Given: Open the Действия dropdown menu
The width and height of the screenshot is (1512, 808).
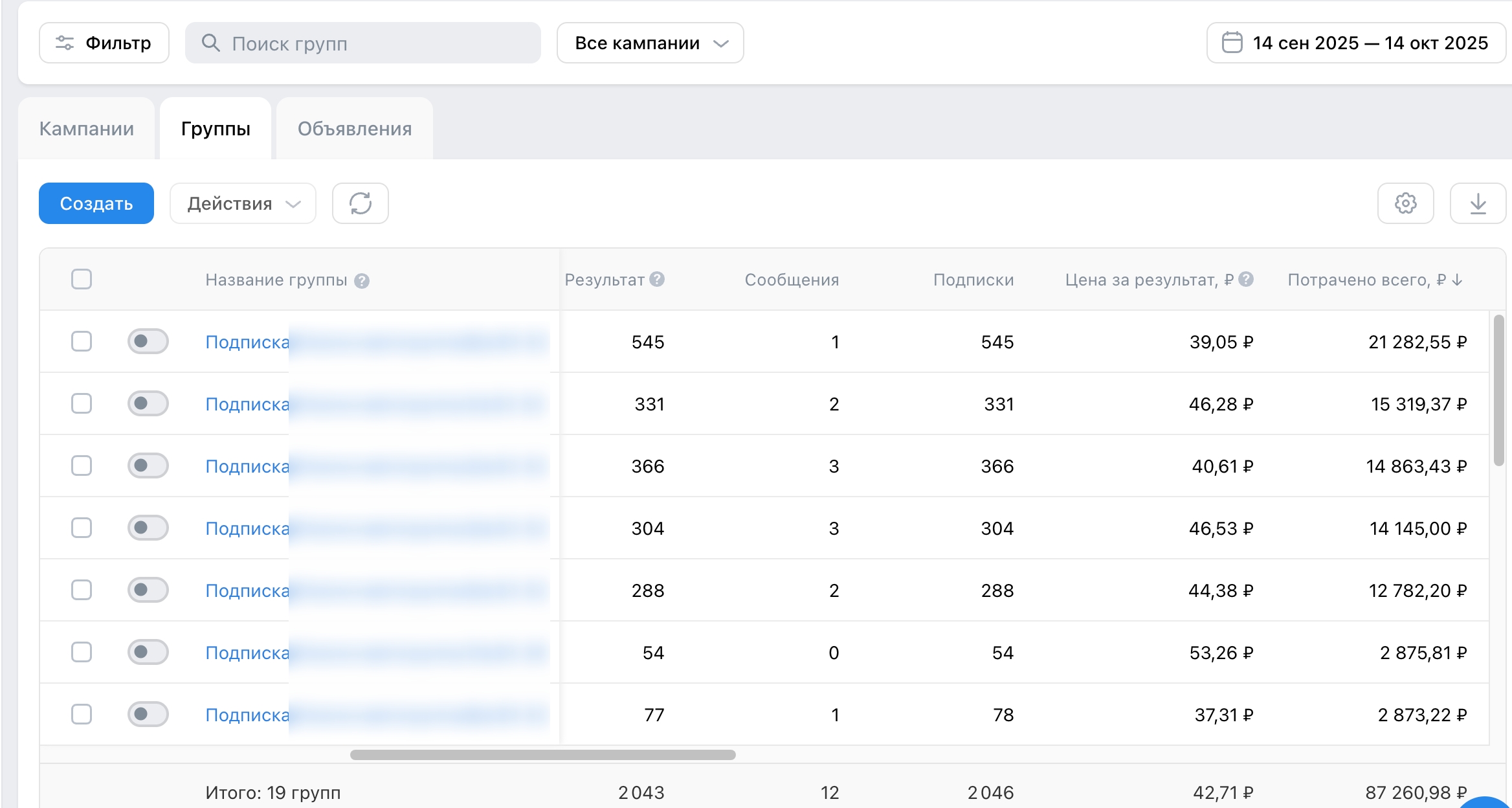Looking at the screenshot, I should pos(243,203).
